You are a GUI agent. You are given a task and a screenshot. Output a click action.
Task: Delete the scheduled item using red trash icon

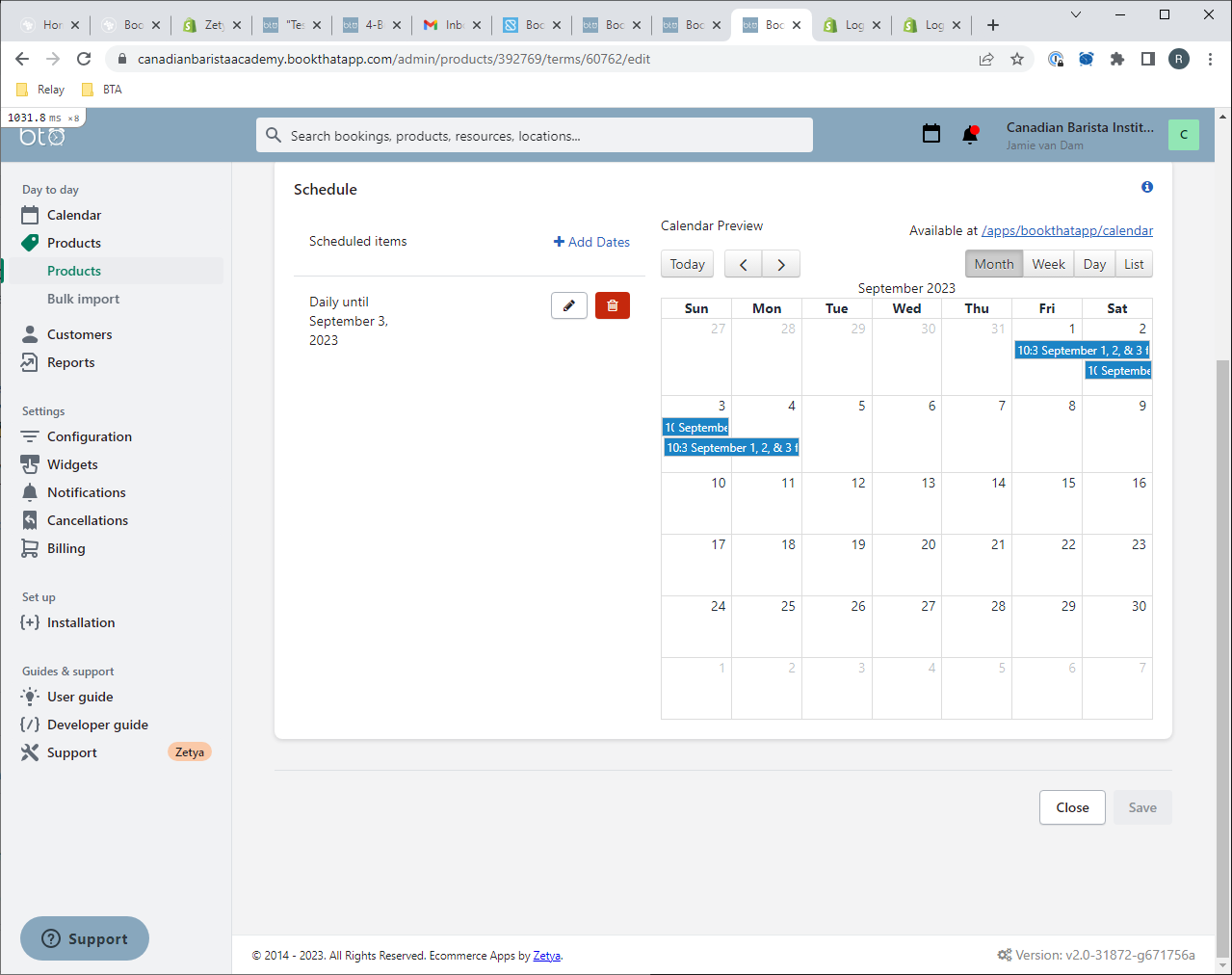[613, 305]
